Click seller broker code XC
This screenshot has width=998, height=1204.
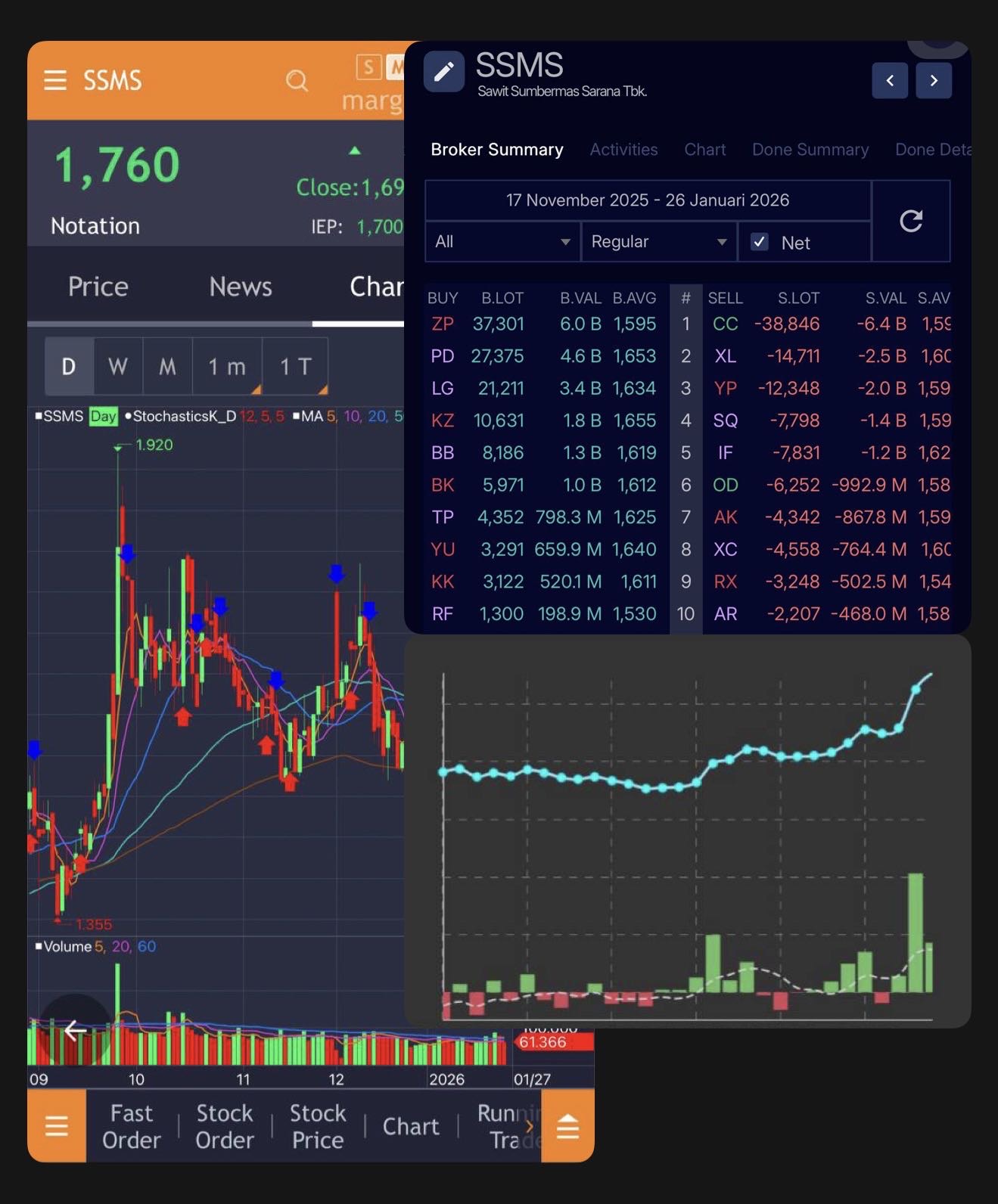(x=726, y=550)
